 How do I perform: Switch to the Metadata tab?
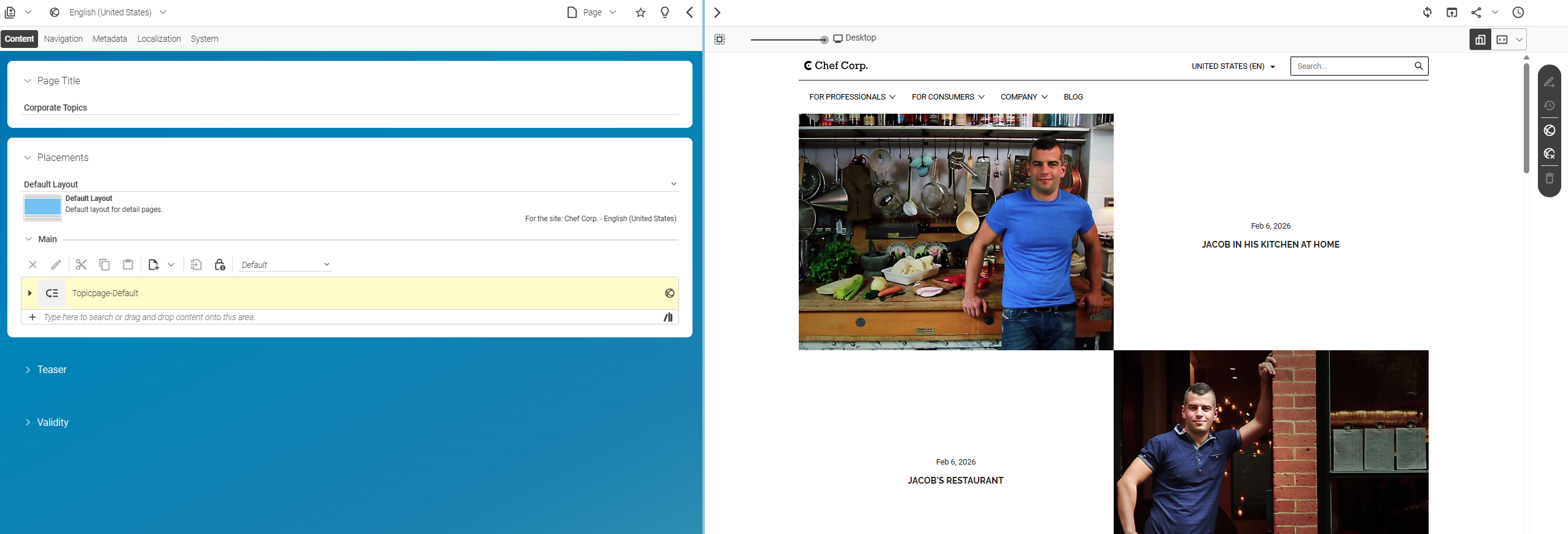110,39
